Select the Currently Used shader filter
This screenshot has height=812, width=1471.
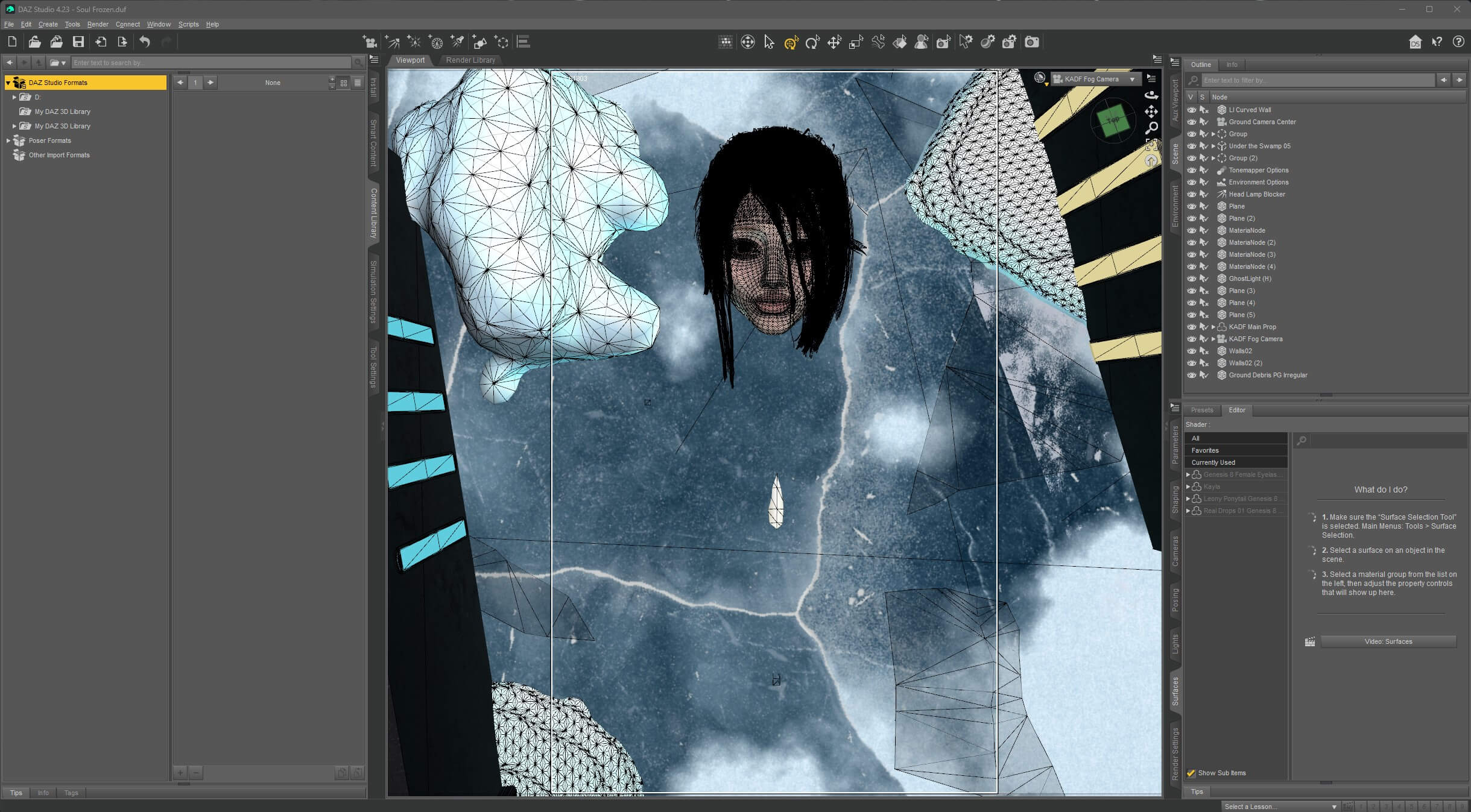(x=1213, y=462)
